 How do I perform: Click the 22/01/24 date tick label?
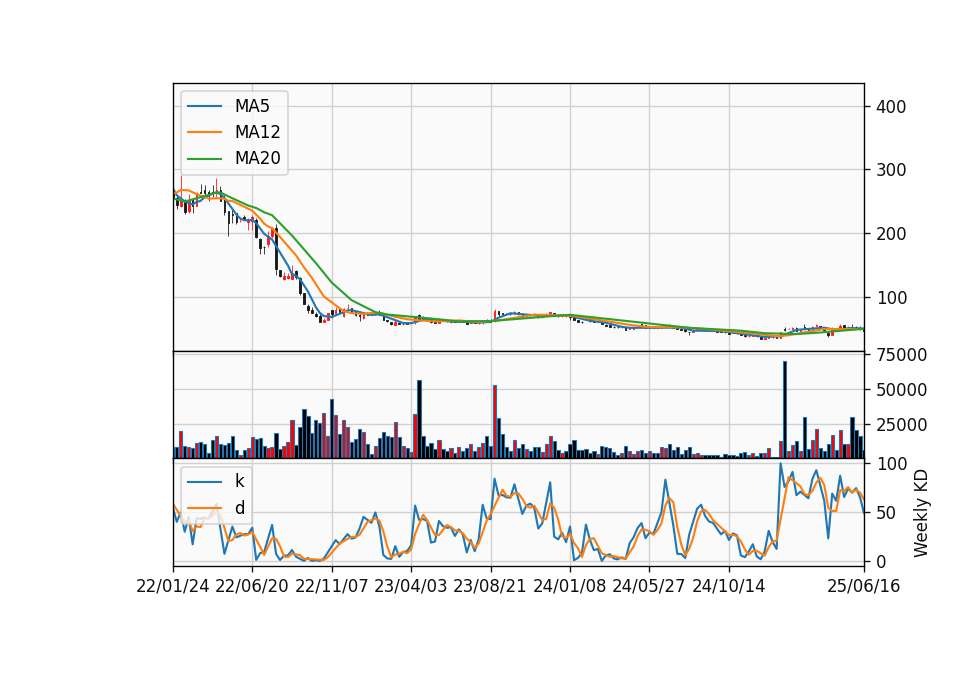(x=173, y=586)
